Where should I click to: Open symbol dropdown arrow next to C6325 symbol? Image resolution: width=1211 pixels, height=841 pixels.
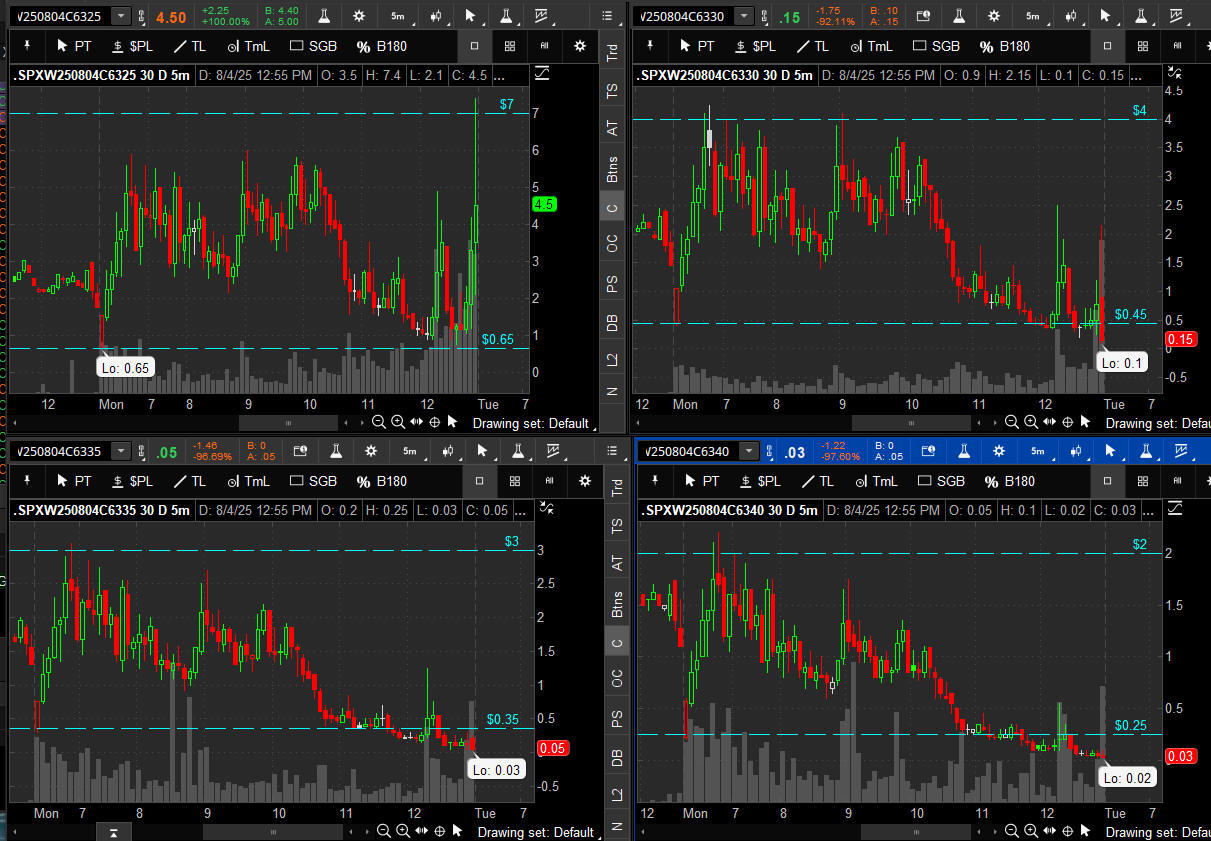point(121,16)
